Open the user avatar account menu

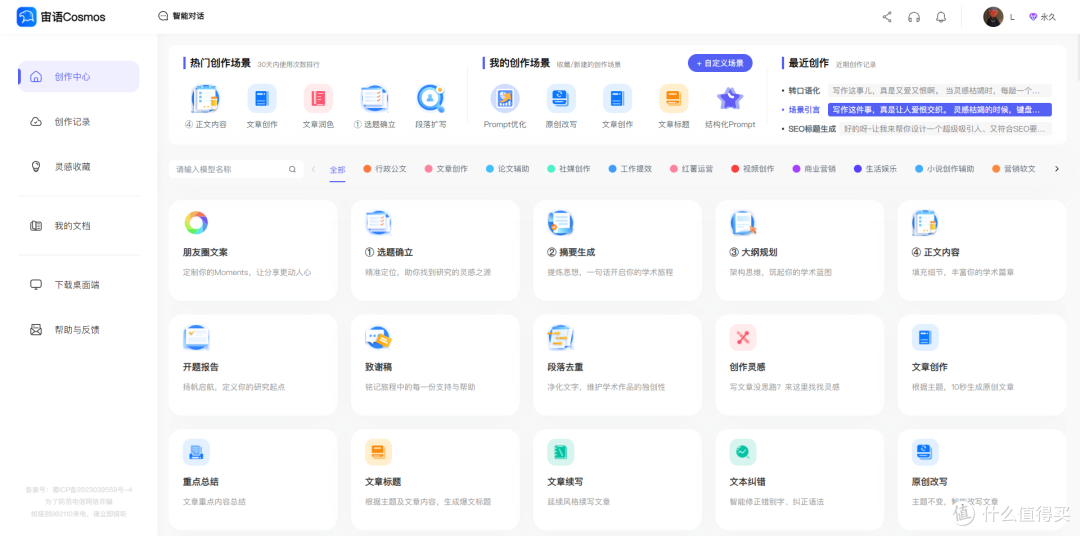tap(993, 17)
